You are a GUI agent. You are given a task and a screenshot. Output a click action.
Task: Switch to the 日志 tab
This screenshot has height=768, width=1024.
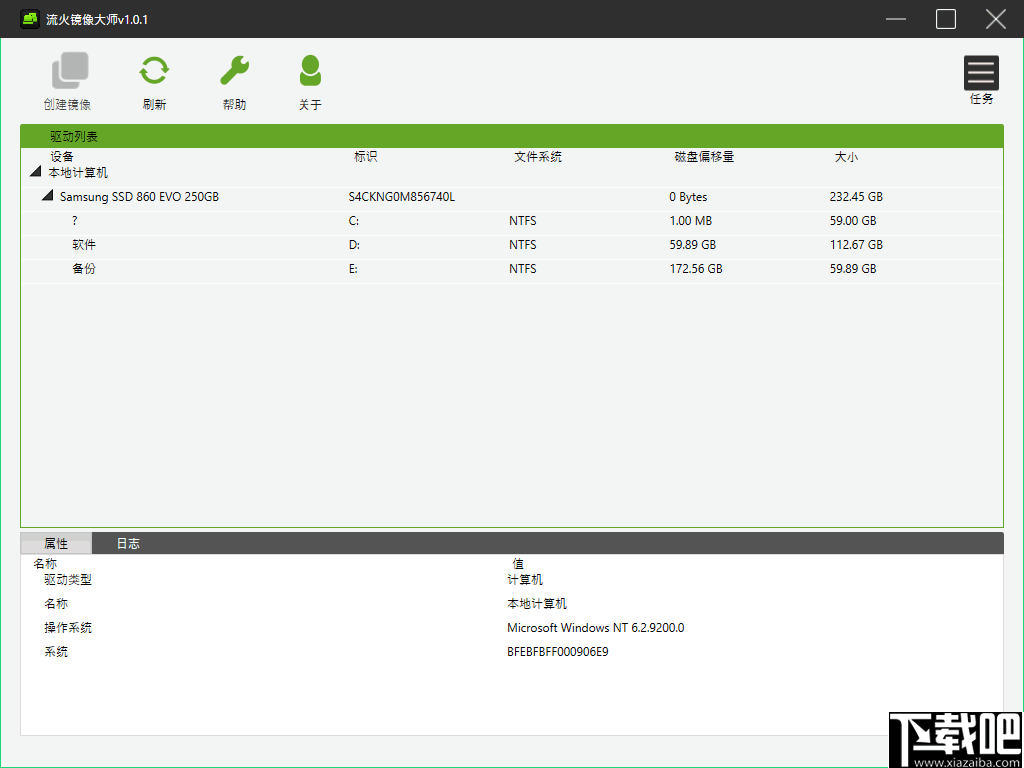point(128,543)
